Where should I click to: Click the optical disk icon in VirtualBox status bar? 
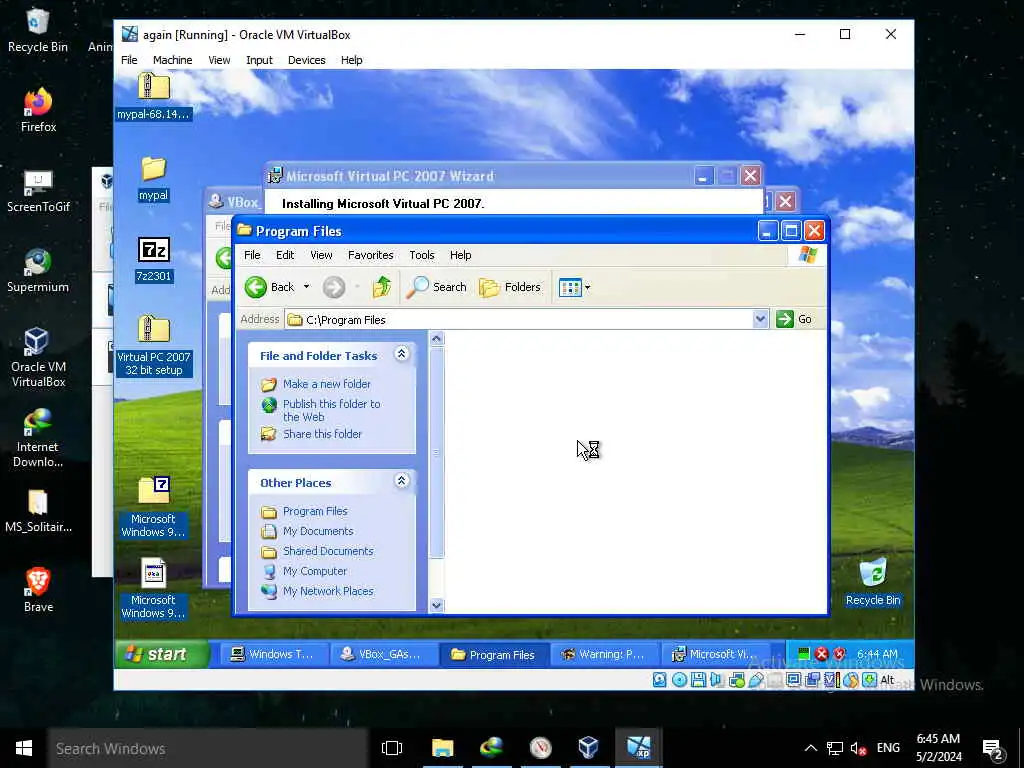tap(679, 680)
